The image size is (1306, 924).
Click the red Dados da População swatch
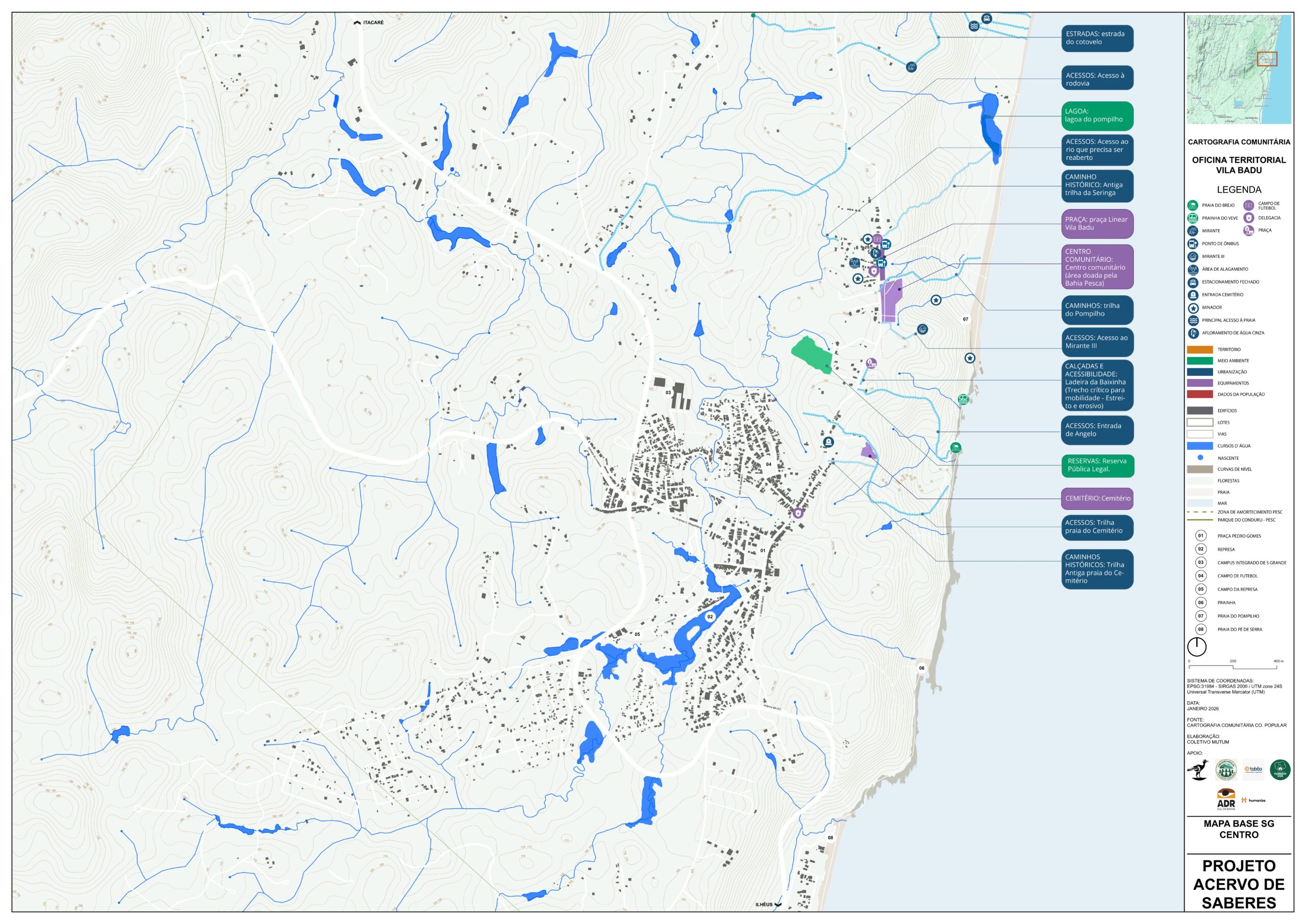(1199, 394)
